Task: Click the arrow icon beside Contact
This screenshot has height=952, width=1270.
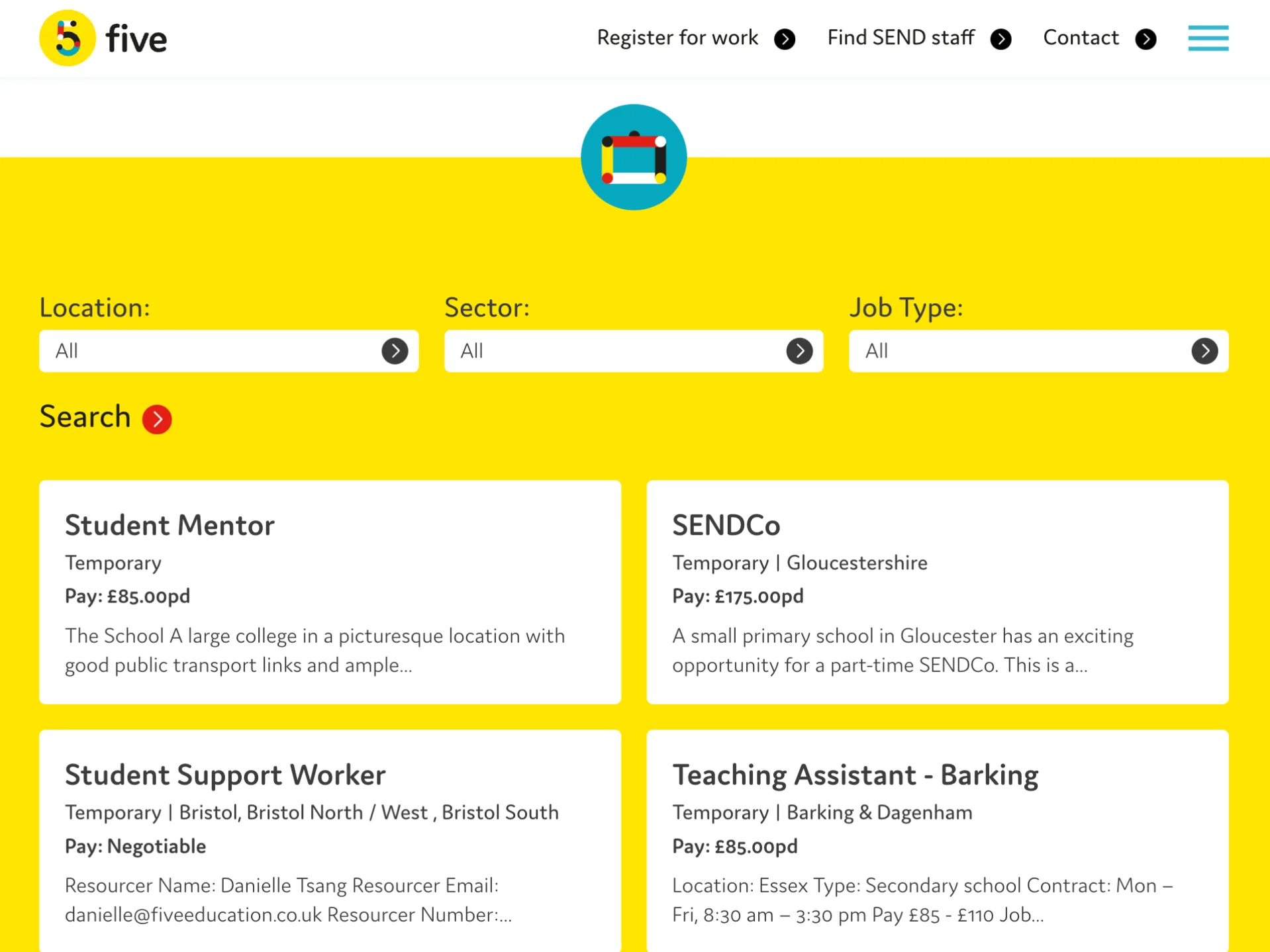Action: tap(1145, 39)
